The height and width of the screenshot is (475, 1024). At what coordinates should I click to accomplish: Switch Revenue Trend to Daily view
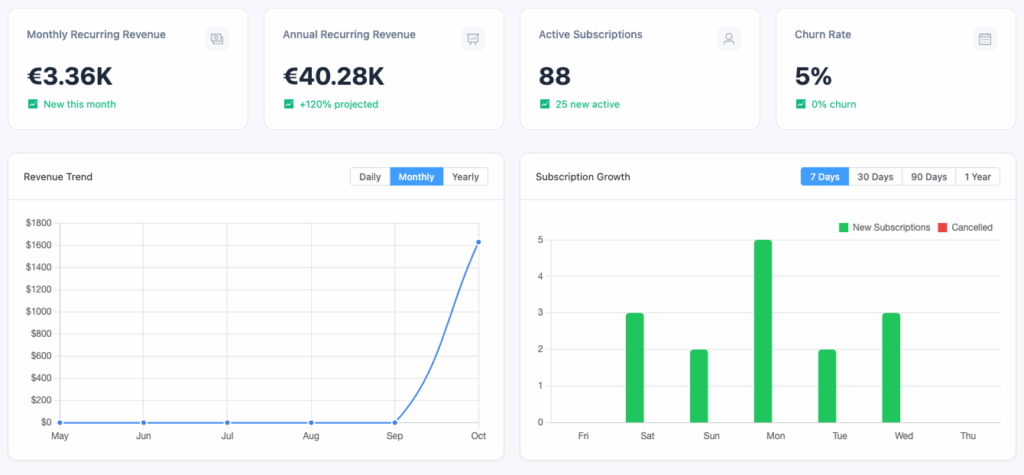pos(370,177)
